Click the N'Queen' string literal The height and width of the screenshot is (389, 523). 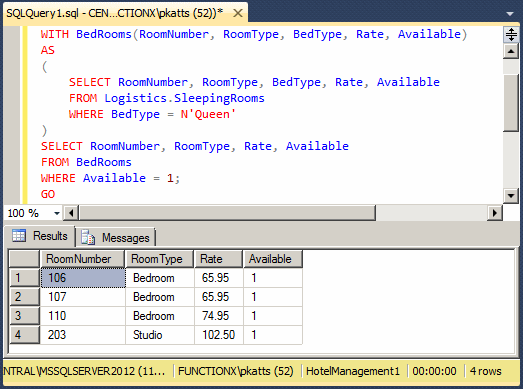point(208,114)
